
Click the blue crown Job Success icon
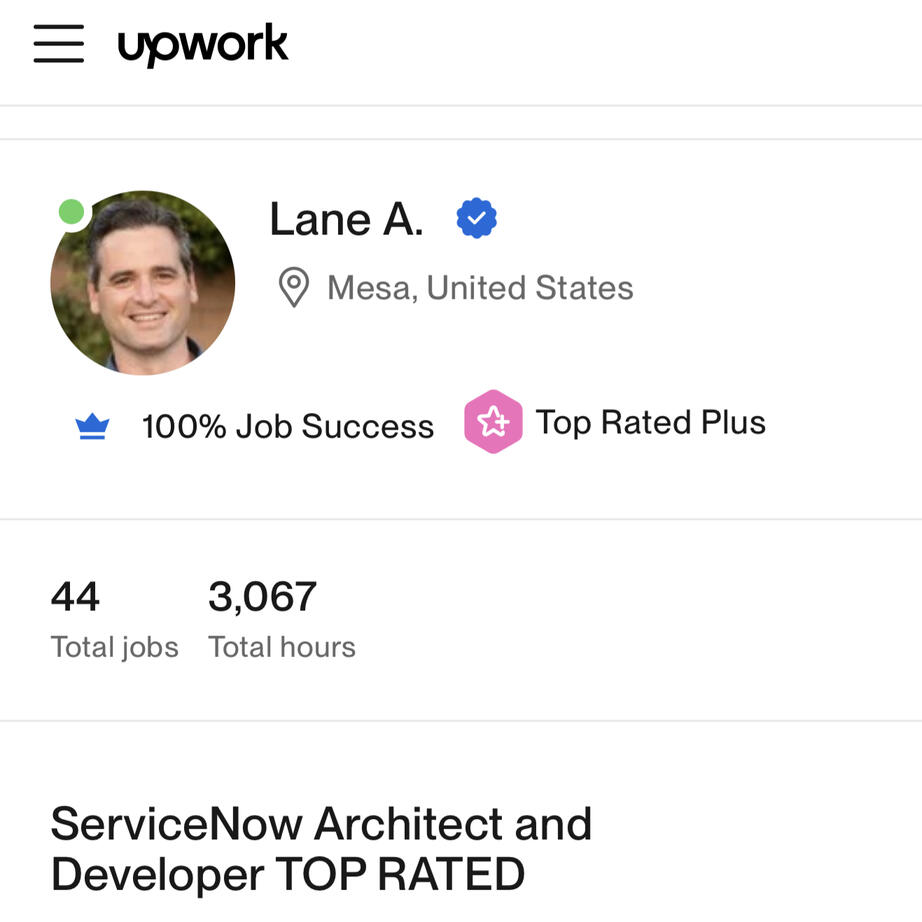(92, 427)
